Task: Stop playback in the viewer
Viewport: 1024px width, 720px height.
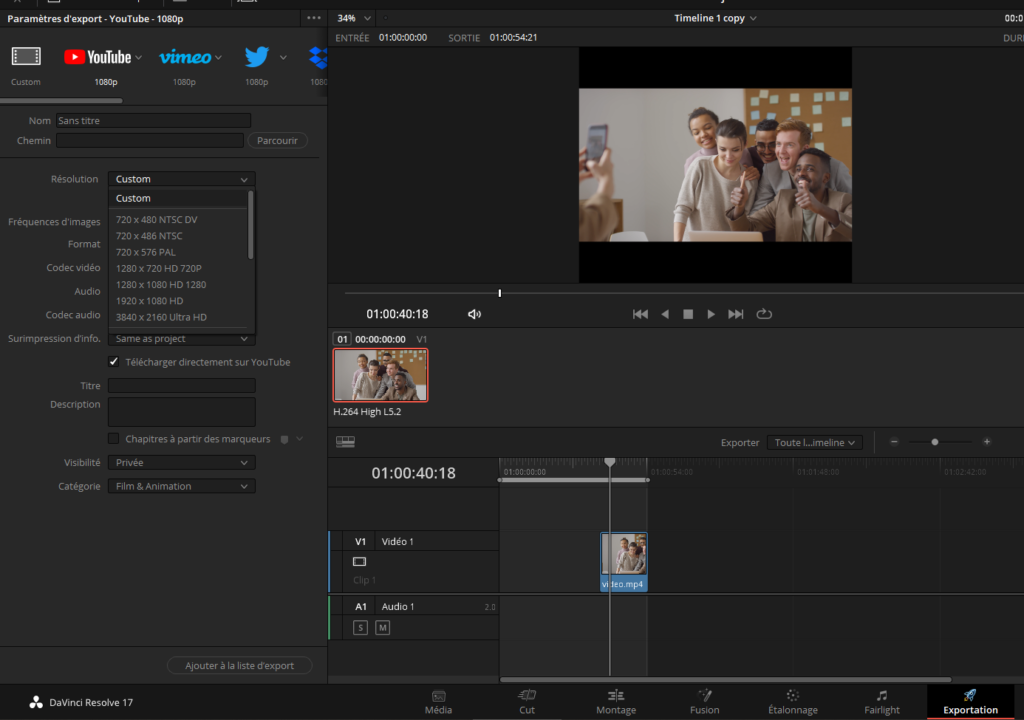Action: coord(688,314)
